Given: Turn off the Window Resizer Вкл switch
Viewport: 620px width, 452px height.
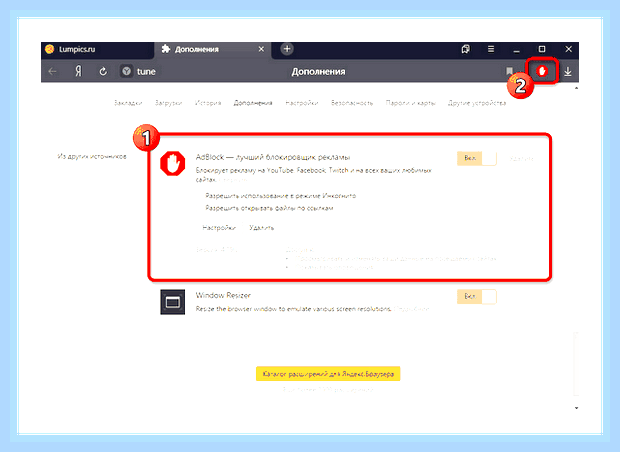Looking at the screenshot, I should [476, 297].
